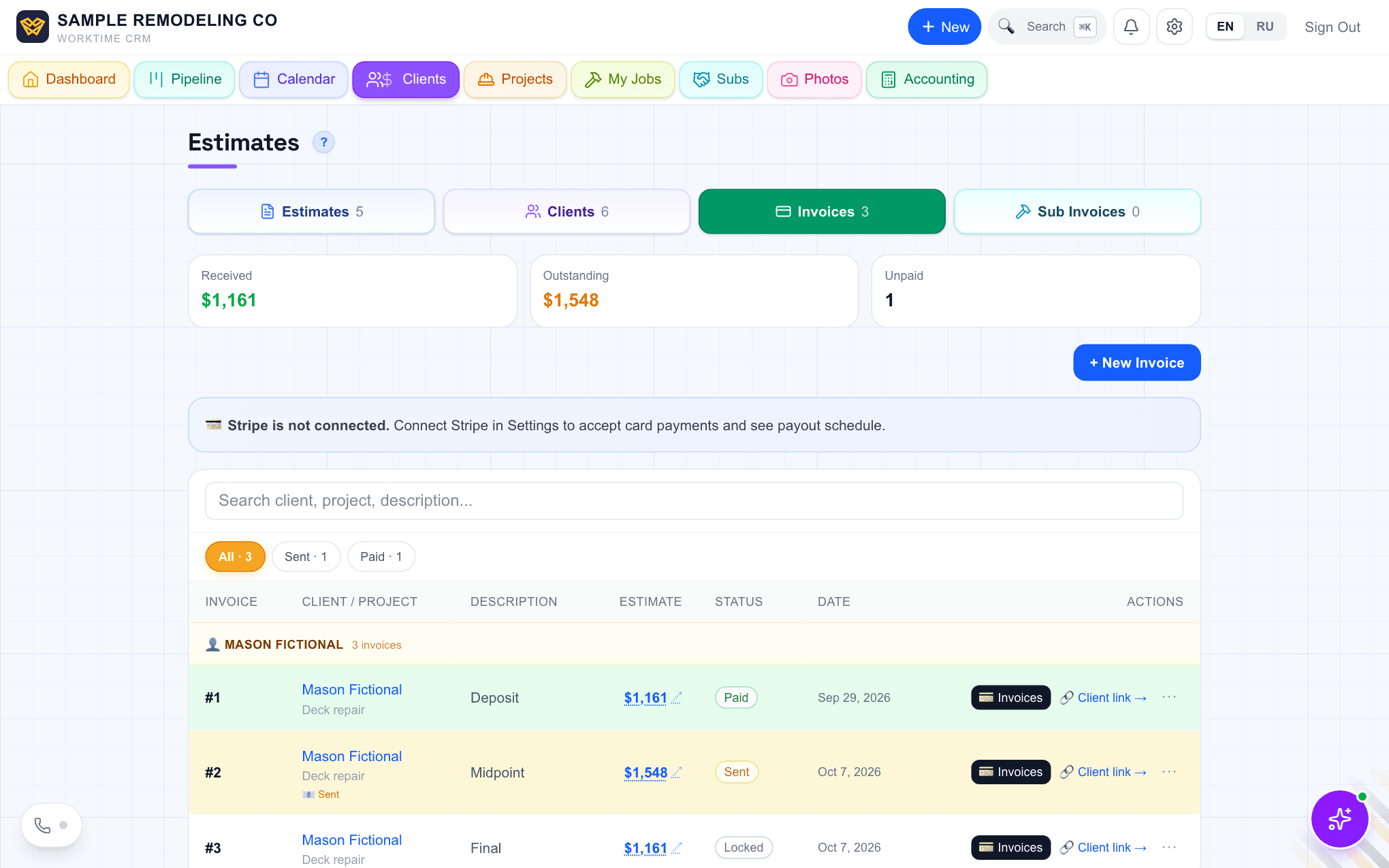Click the Paid status badge
Image resolution: width=1389 pixels, height=868 pixels.
[736, 698]
